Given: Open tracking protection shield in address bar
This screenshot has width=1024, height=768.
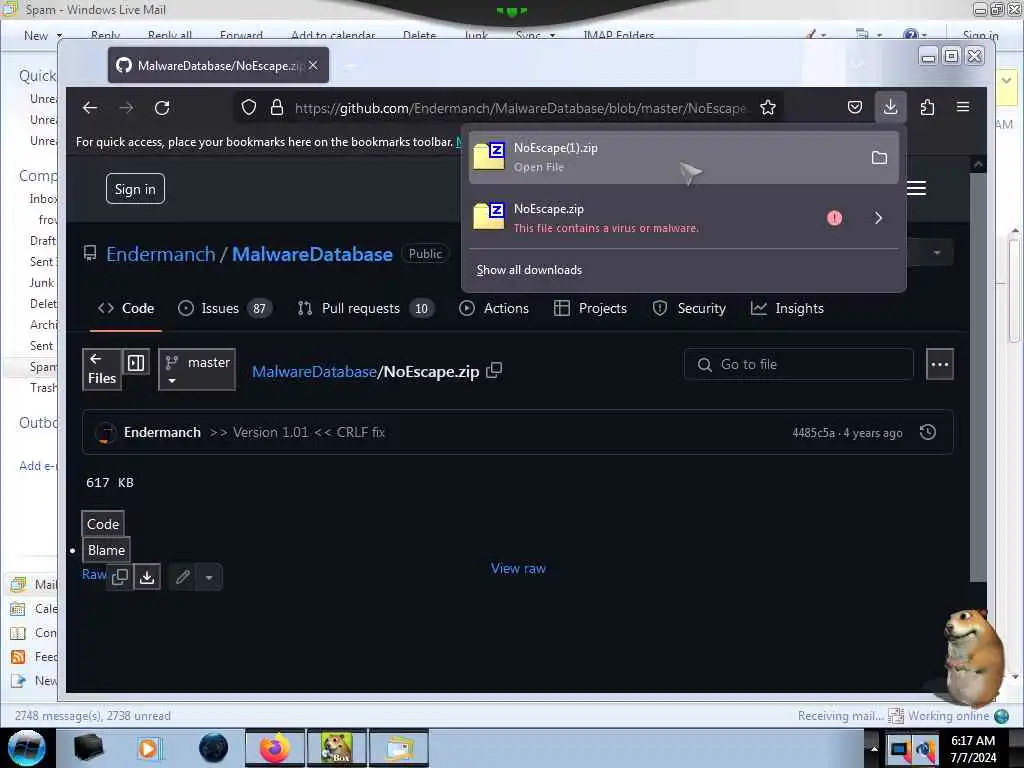Looking at the screenshot, I should (249, 108).
